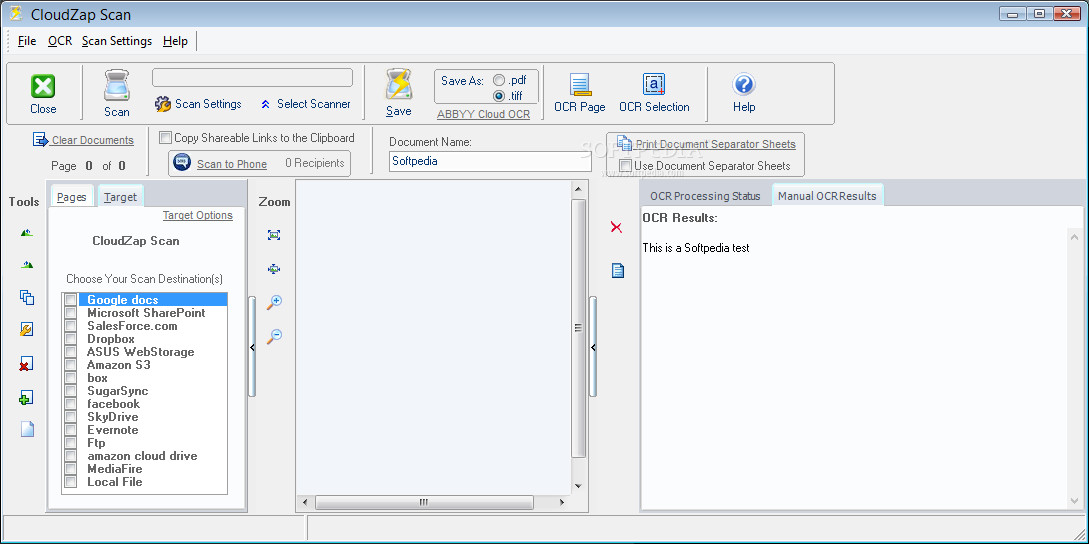Zoom in with the magnifier plus icon

pyautogui.click(x=274, y=302)
